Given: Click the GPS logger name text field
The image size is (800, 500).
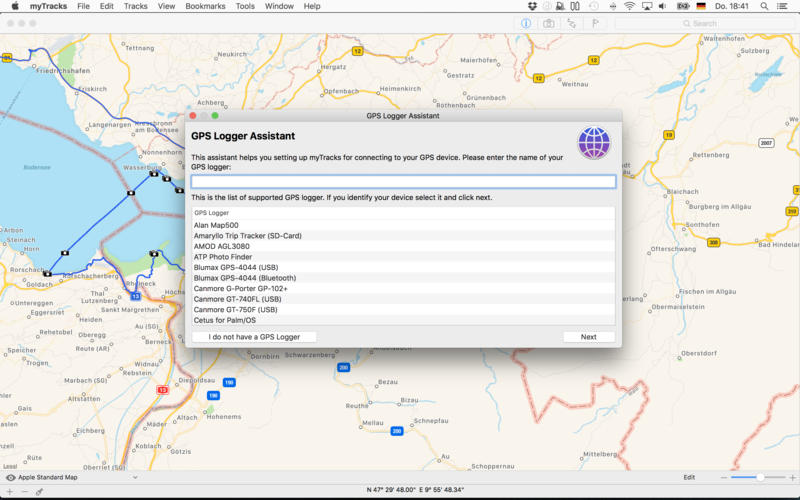Looking at the screenshot, I should coord(403,182).
